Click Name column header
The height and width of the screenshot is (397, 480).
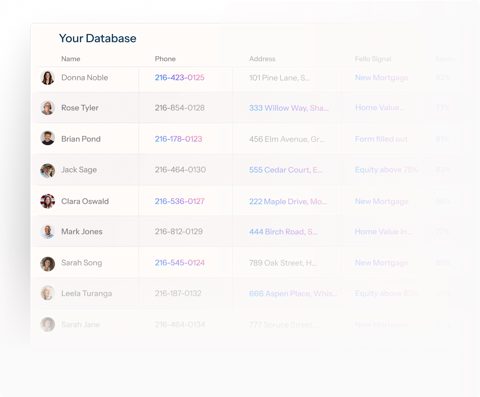click(x=71, y=59)
